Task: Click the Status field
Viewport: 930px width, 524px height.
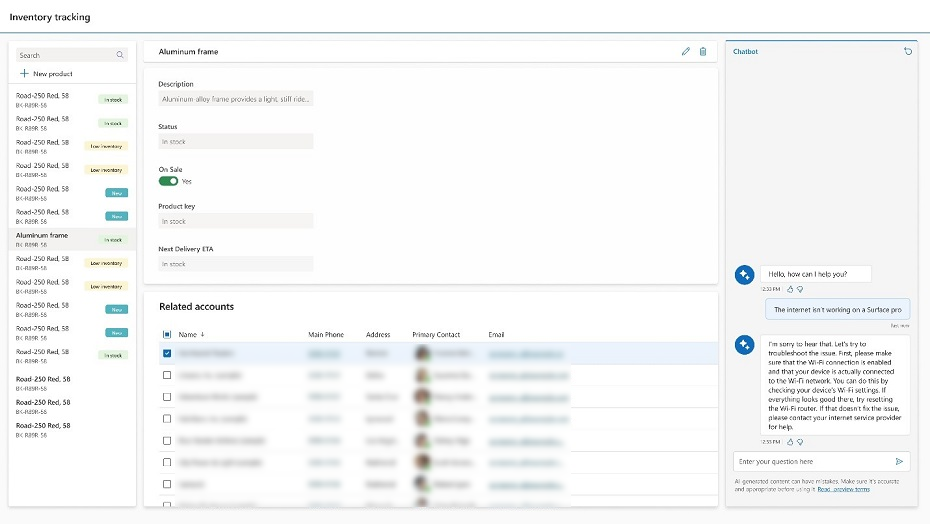Action: [x=235, y=142]
